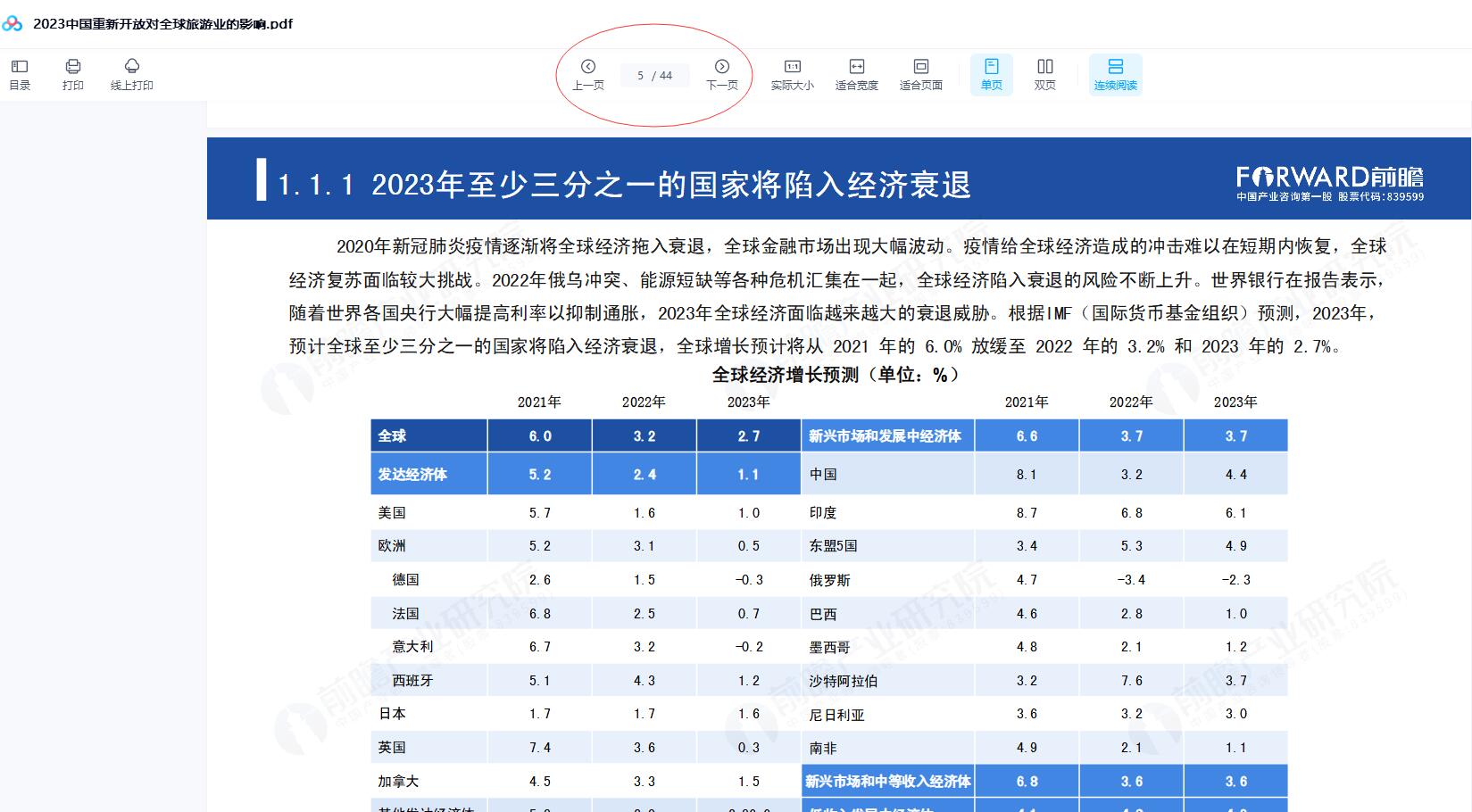The image size is (1472, 812).
Task: Select the 全球 row header cell
Action: 428,435
